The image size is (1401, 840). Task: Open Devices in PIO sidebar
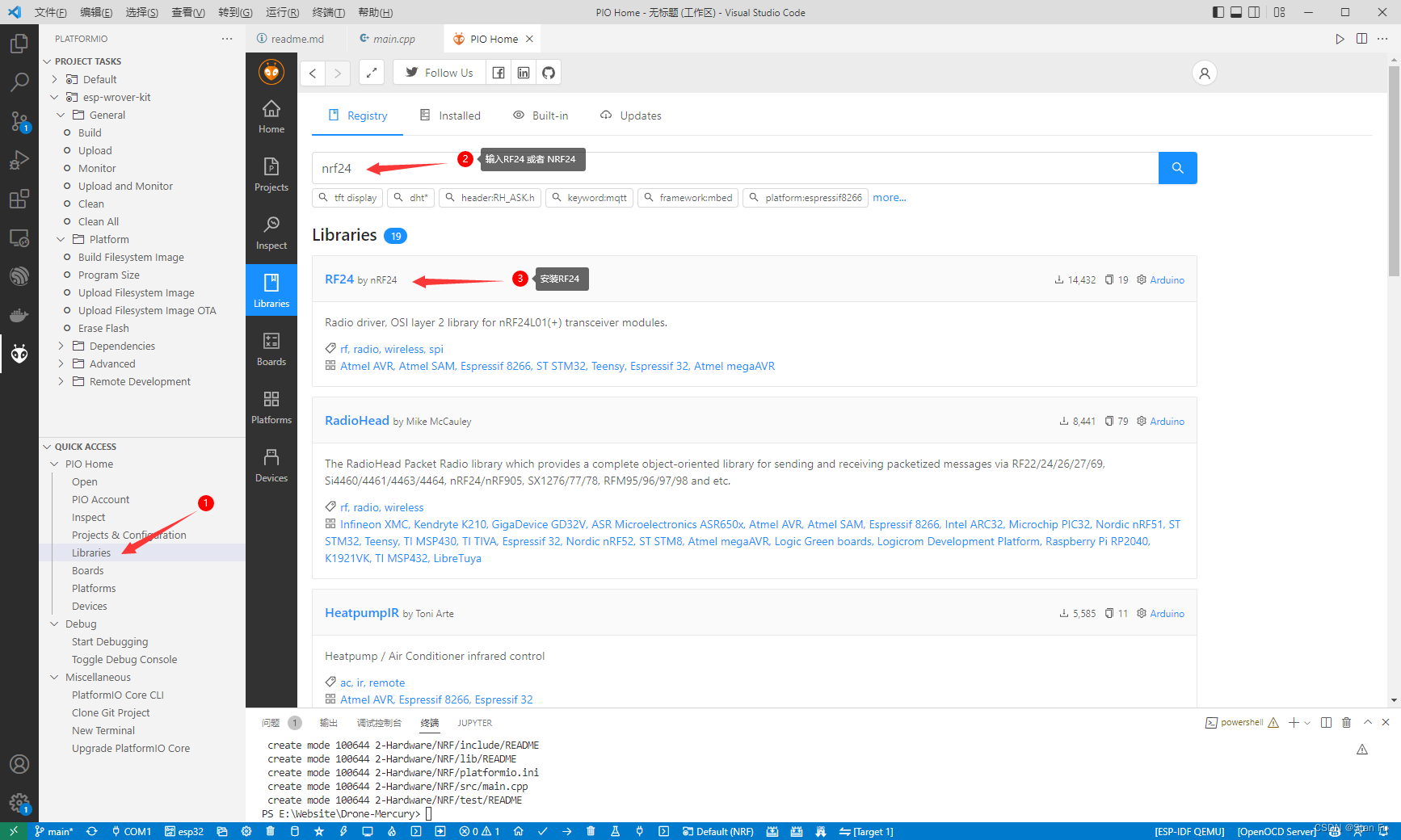point(271,466)
